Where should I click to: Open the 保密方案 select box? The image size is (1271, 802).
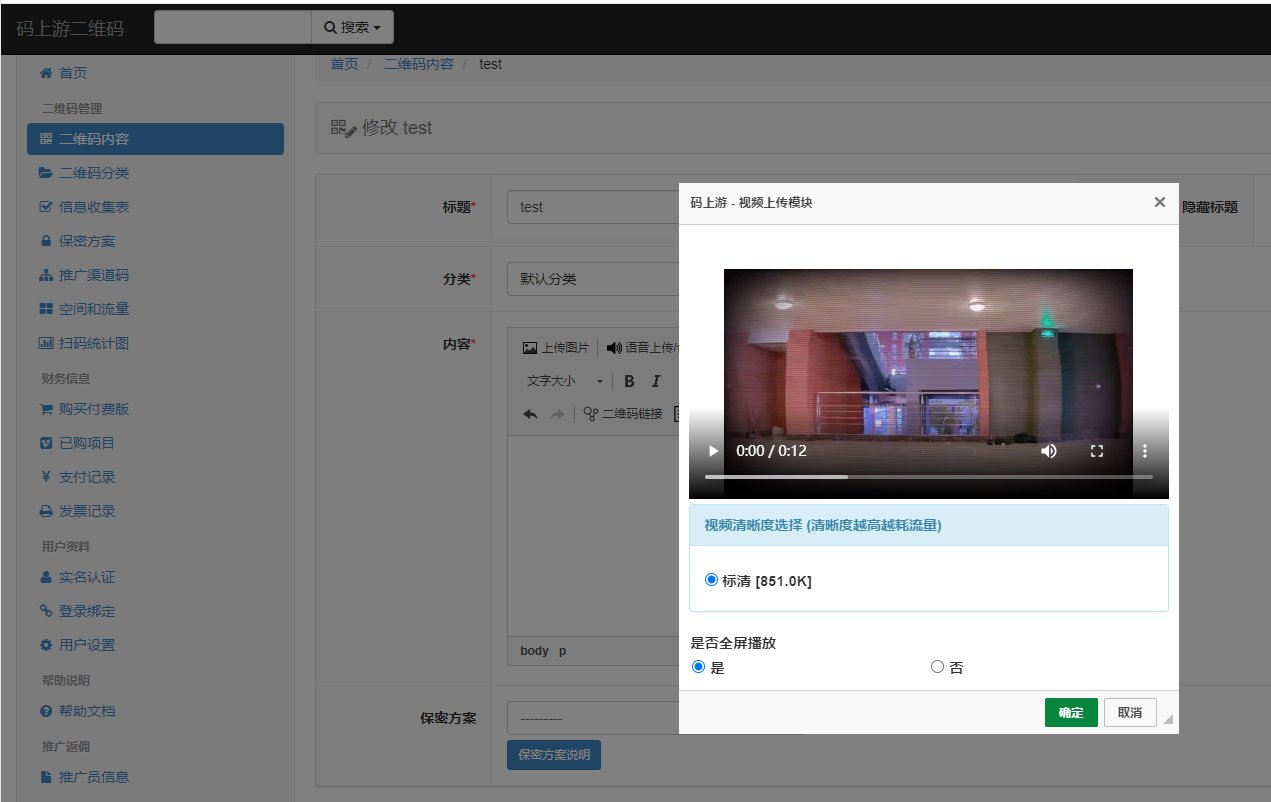coord(592,718)
